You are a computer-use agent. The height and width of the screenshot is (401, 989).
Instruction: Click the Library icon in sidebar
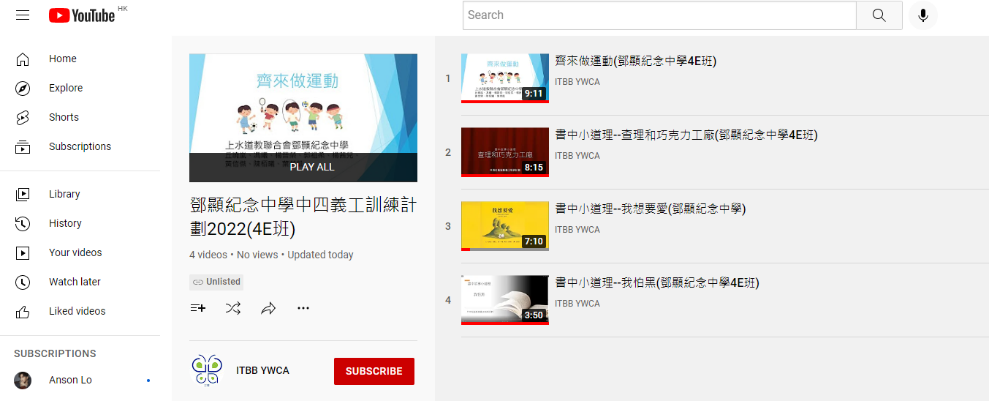coord(23,194)
